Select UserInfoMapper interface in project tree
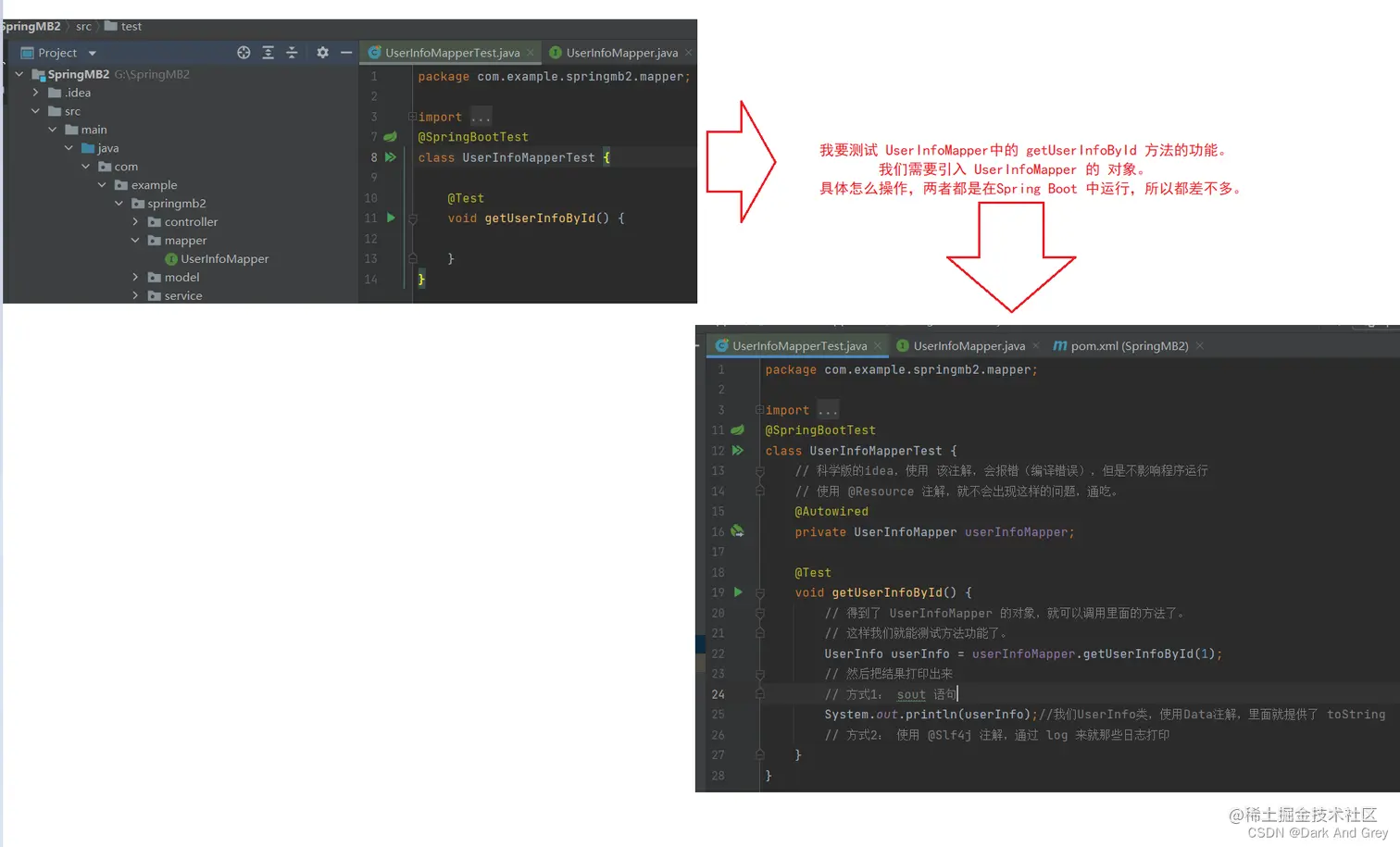Image resolution: width=1400 pixels, height=847 pixels. coord(217,259)
